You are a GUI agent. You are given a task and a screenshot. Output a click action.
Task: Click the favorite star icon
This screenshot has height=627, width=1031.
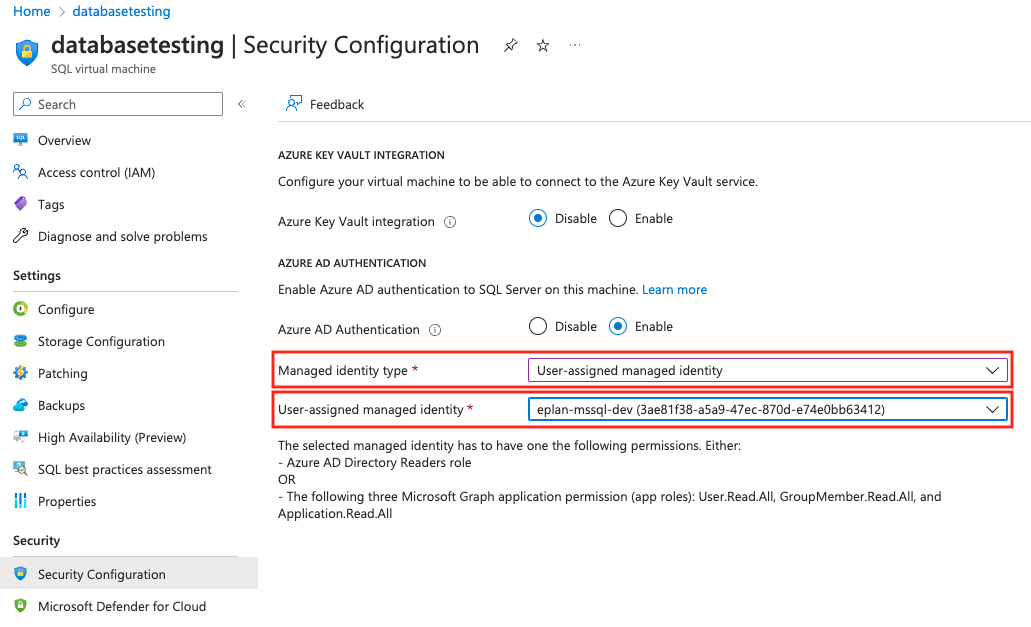click(x=543, y=46)
